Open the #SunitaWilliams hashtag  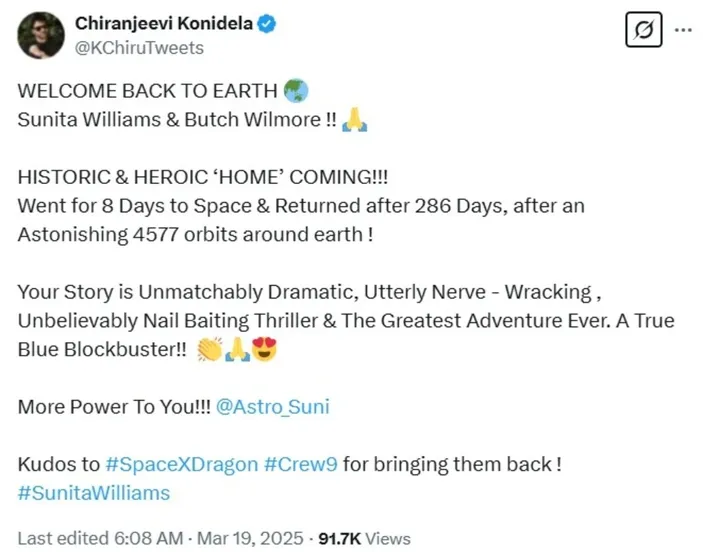point(94,493)
